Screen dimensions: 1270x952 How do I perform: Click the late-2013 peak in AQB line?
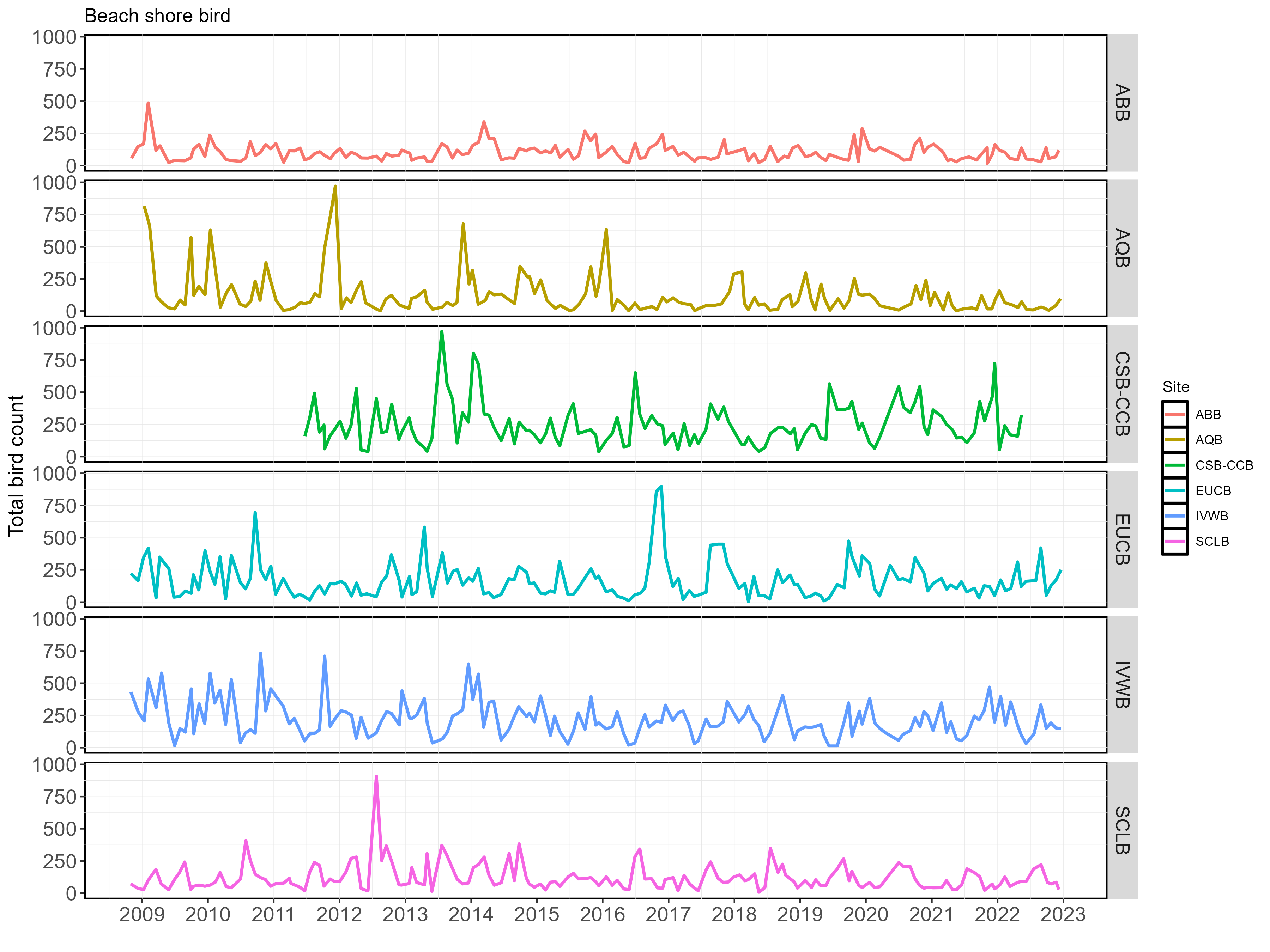(x=463, y=224)
